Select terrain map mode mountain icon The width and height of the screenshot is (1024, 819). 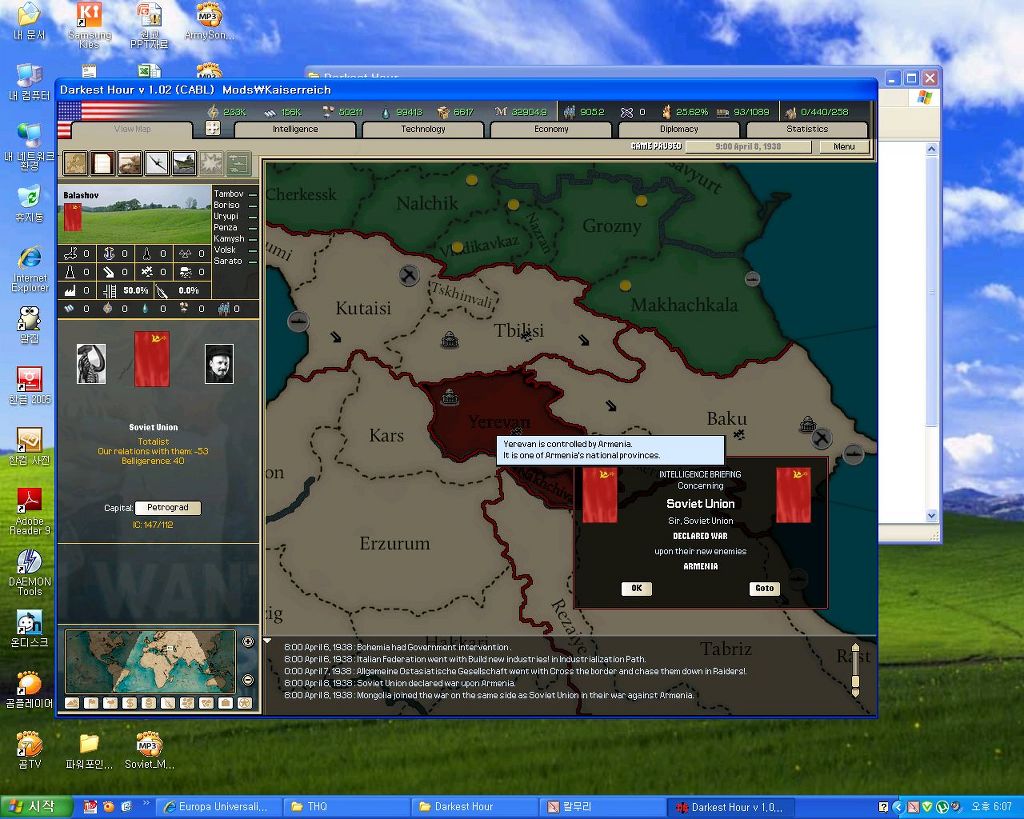[72, 703]
